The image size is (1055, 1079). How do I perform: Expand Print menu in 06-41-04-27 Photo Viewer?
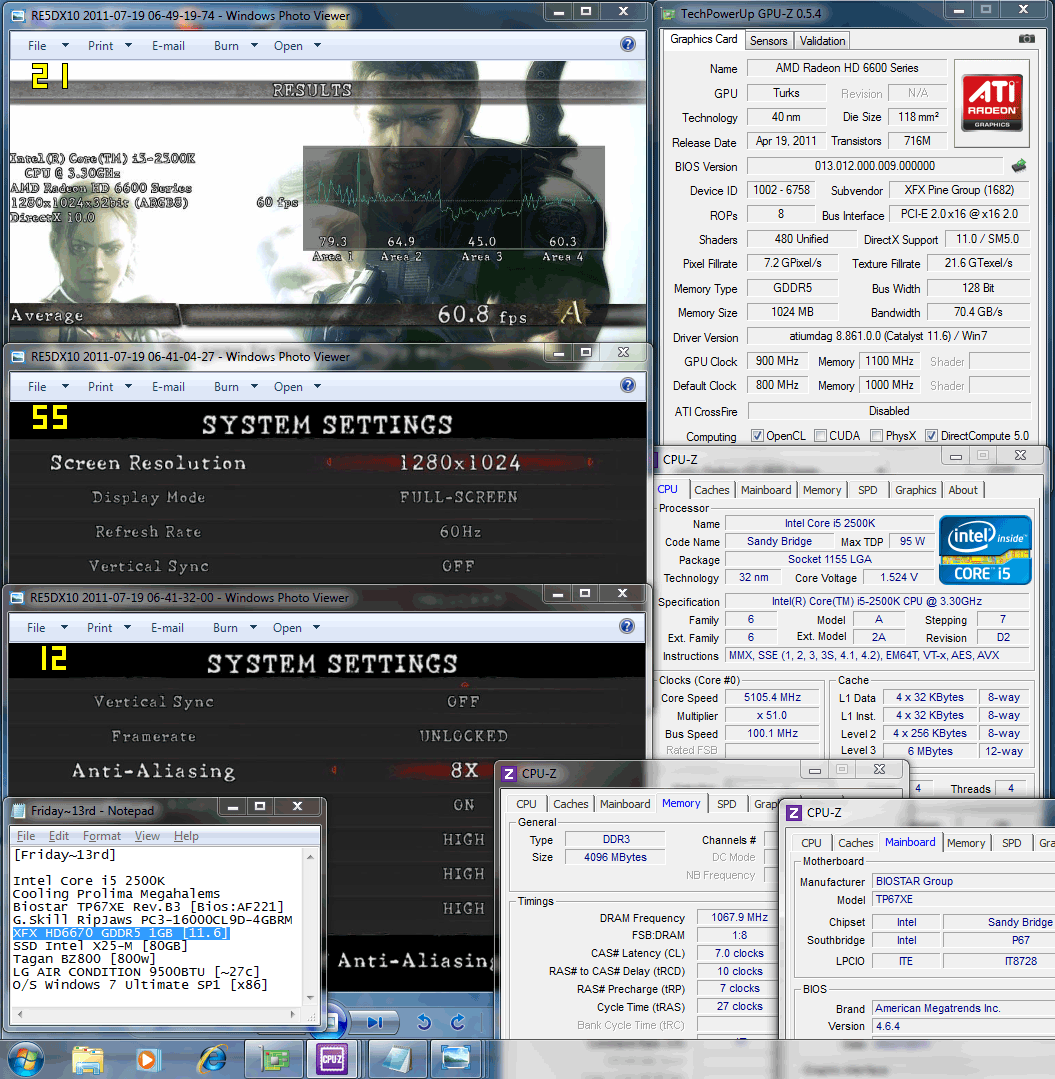coord(109,387)
